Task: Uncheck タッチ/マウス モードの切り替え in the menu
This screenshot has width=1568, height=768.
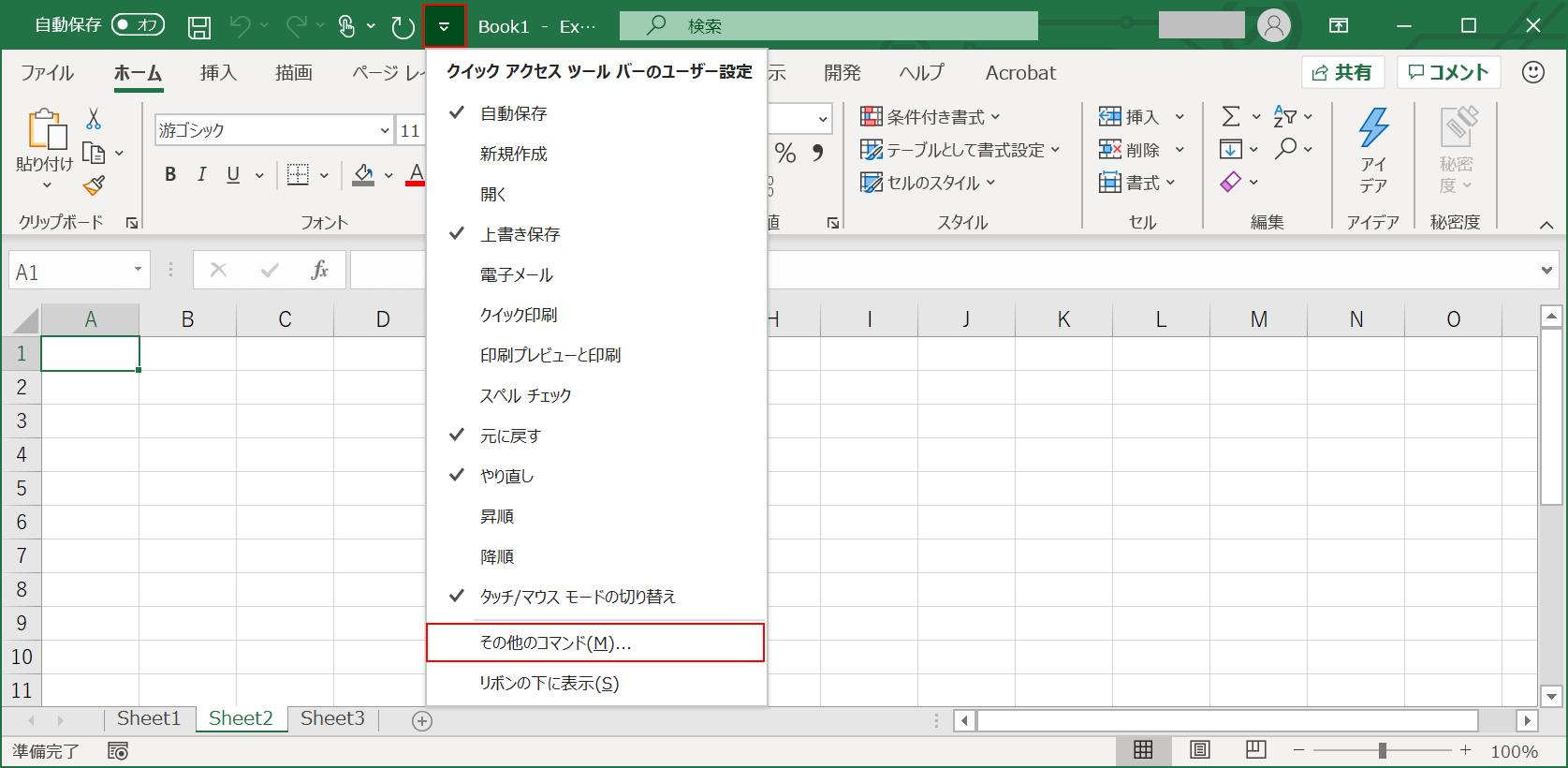Action: tap(596, 597)
